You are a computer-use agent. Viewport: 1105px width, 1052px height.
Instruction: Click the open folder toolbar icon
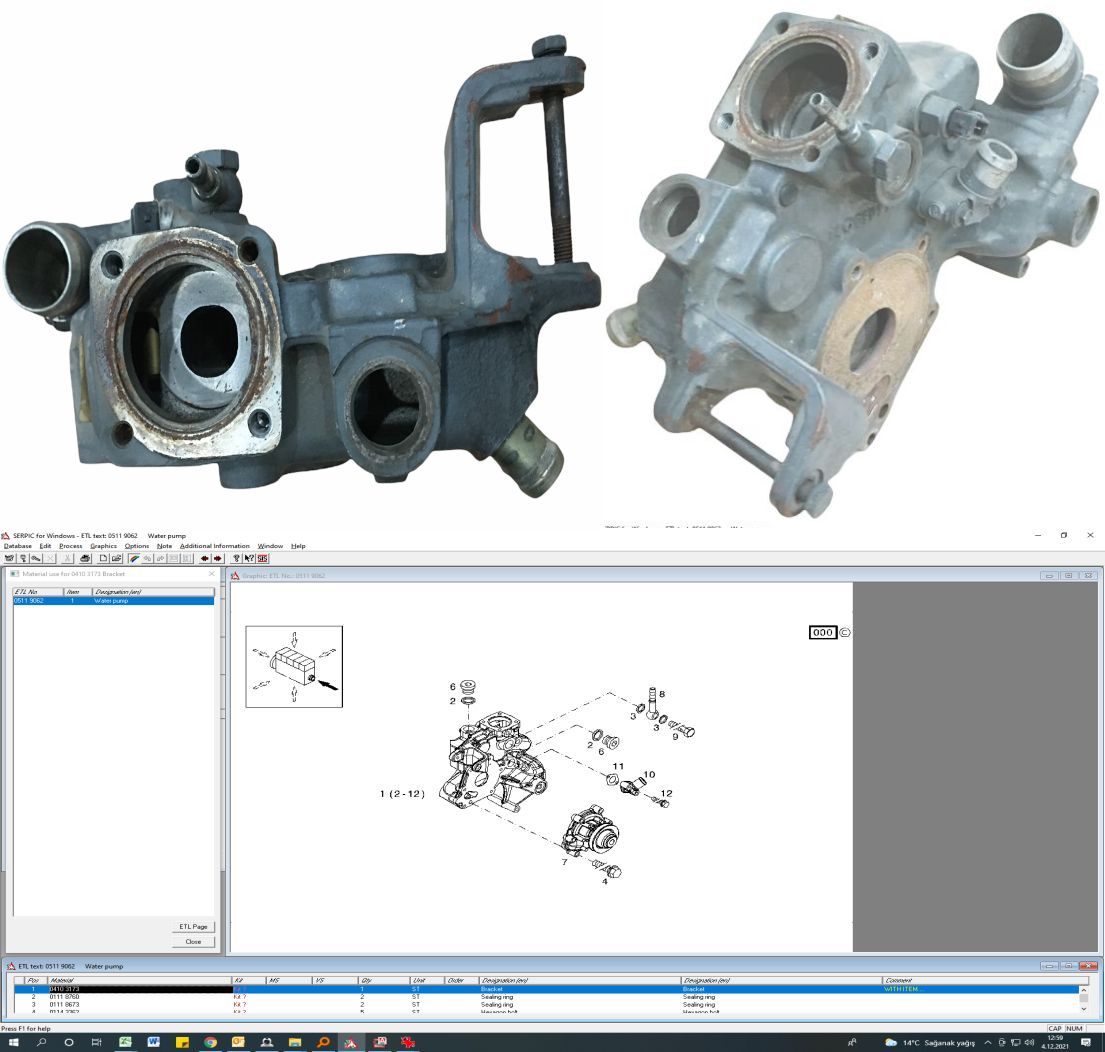(x=116, y=558)
